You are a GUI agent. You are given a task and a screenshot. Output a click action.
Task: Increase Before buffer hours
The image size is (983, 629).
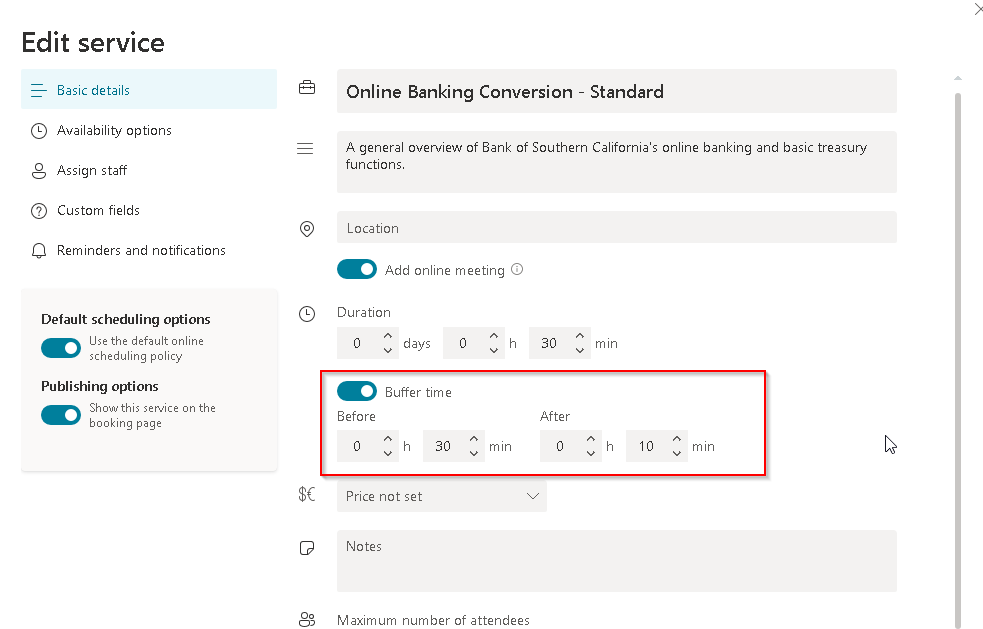pyautogui.click(x=388, y=439)
